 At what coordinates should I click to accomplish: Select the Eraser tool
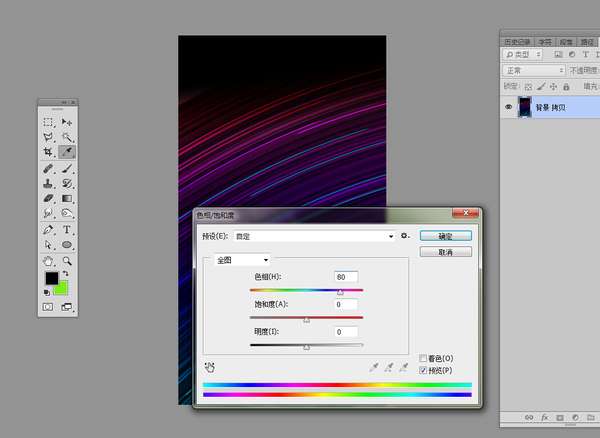pyautogui.click(x=48, y=198)
